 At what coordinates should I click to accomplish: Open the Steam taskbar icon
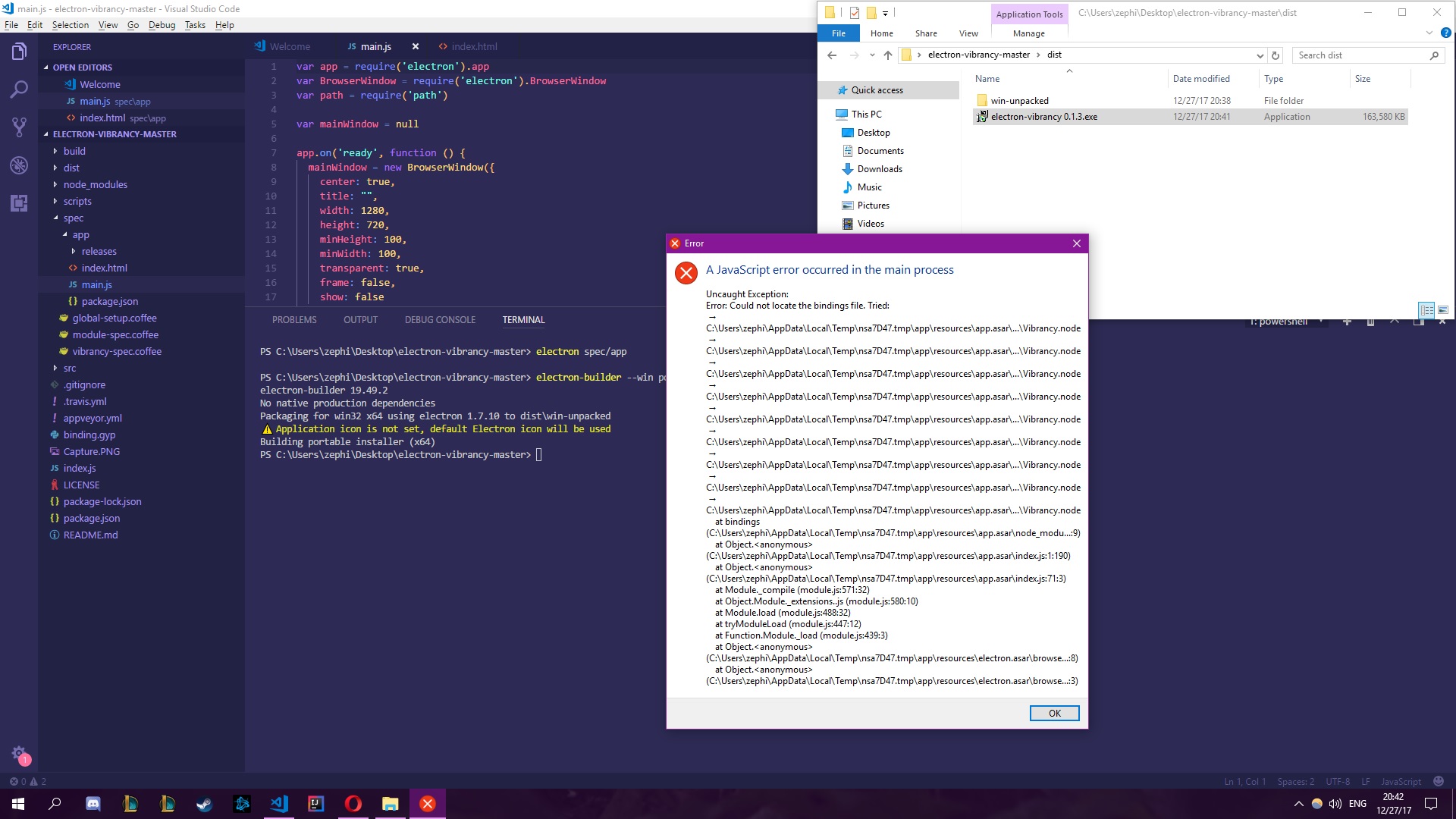pyautogui.click(x=205, y=804)
